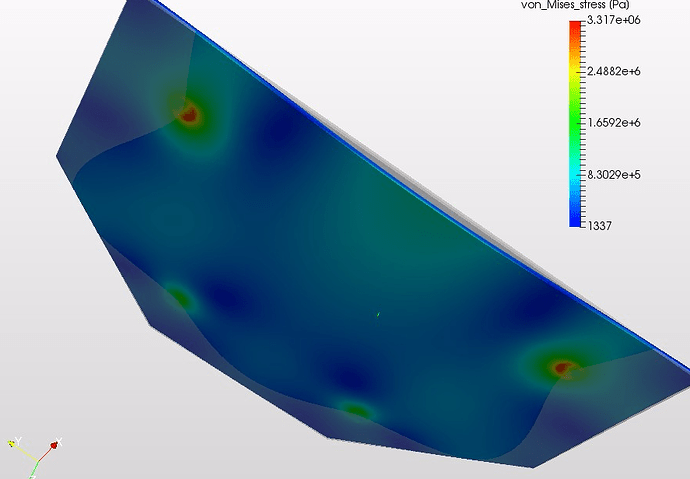
Task: Probe the green stress spot on the lower-left edge
Action: tap(180, 296)
